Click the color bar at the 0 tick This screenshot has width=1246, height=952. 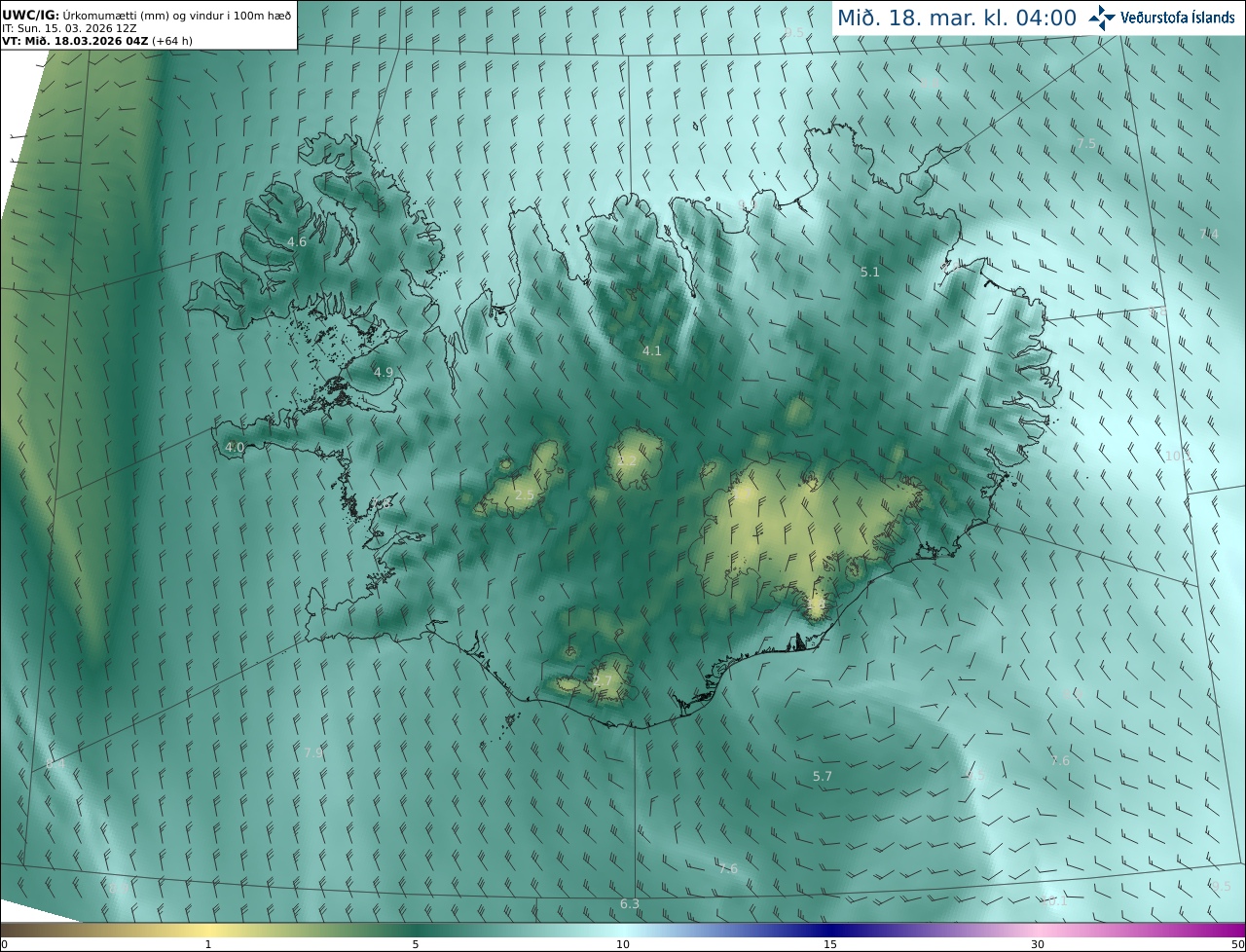(x=4, y=944)
